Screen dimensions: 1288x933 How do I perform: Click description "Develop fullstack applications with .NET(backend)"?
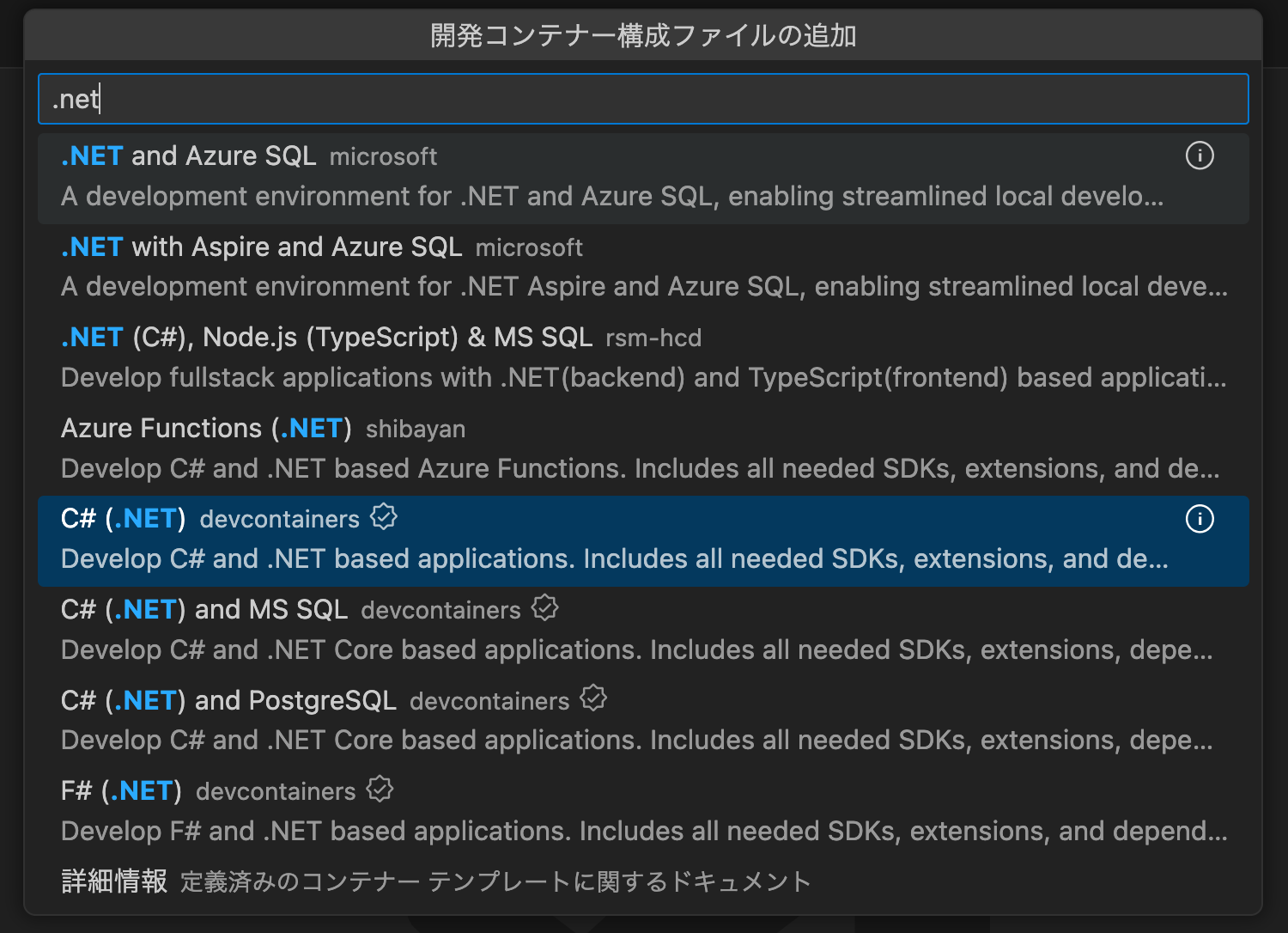pos(644,378)
